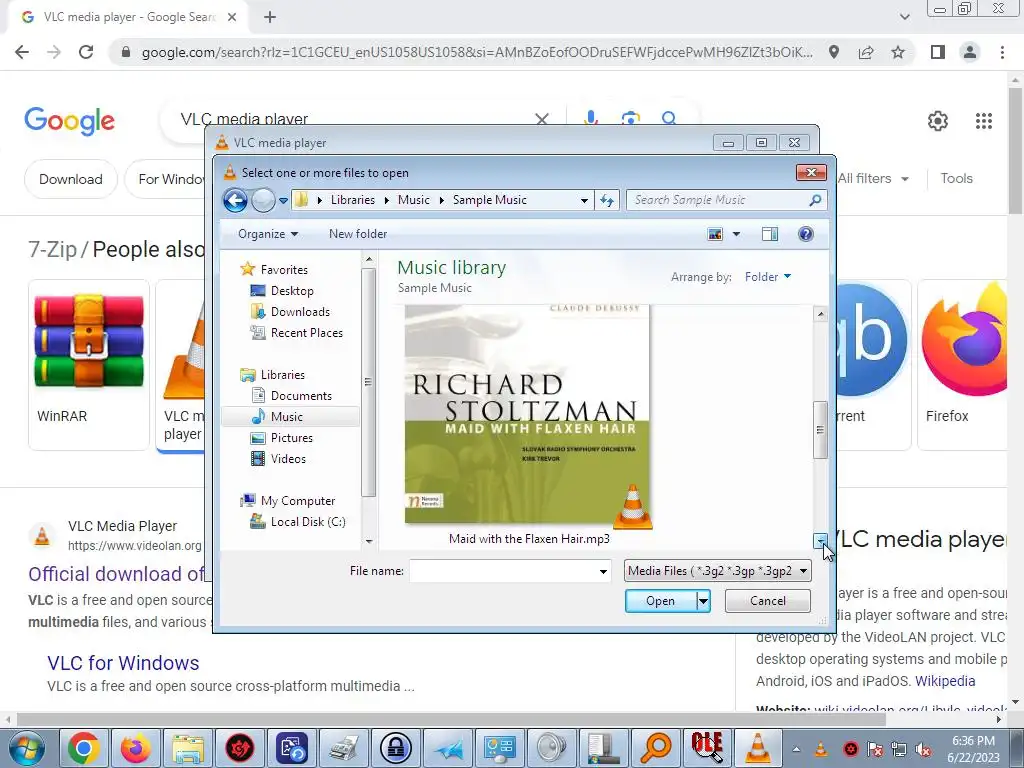
Task: Open Videos library
Action: (287, 458)
